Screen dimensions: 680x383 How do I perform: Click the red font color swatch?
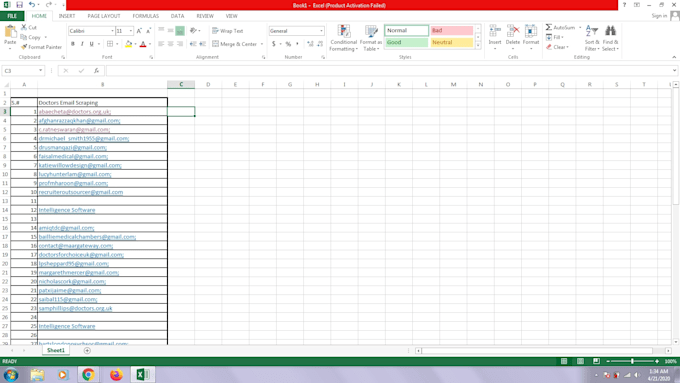click(x=143, y=44)
